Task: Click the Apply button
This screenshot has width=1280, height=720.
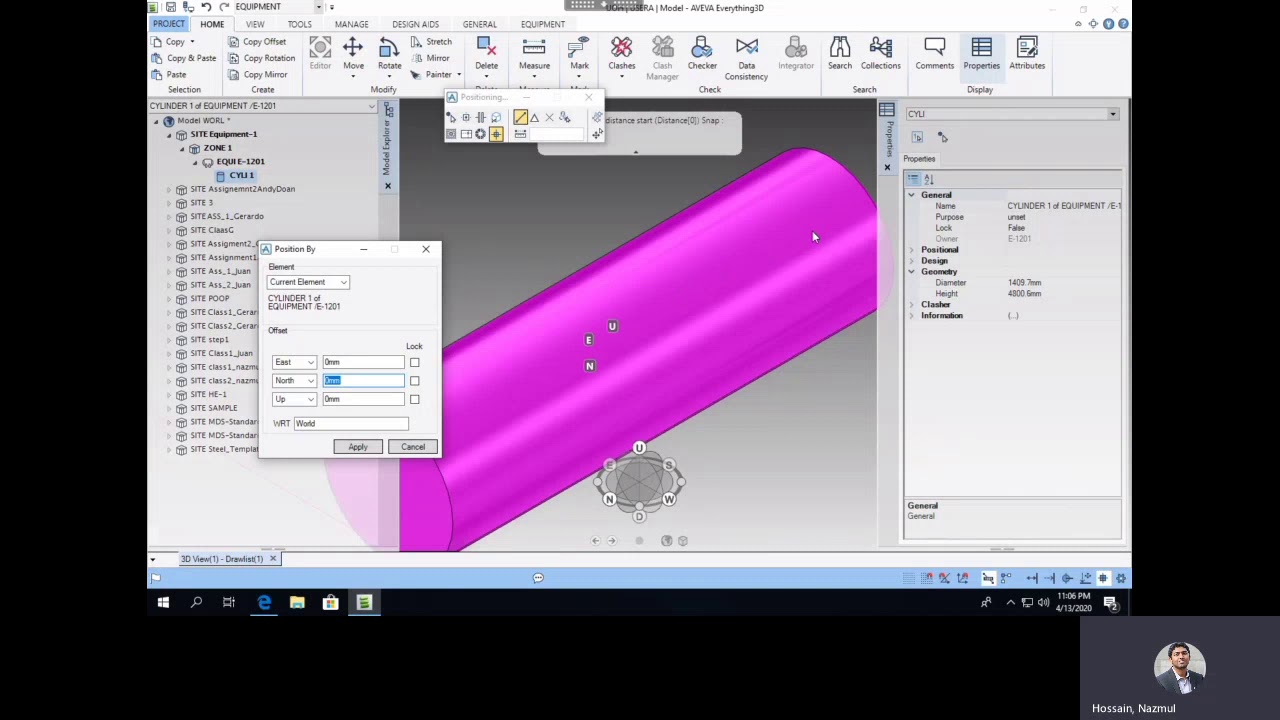Action: click(358, 447)
